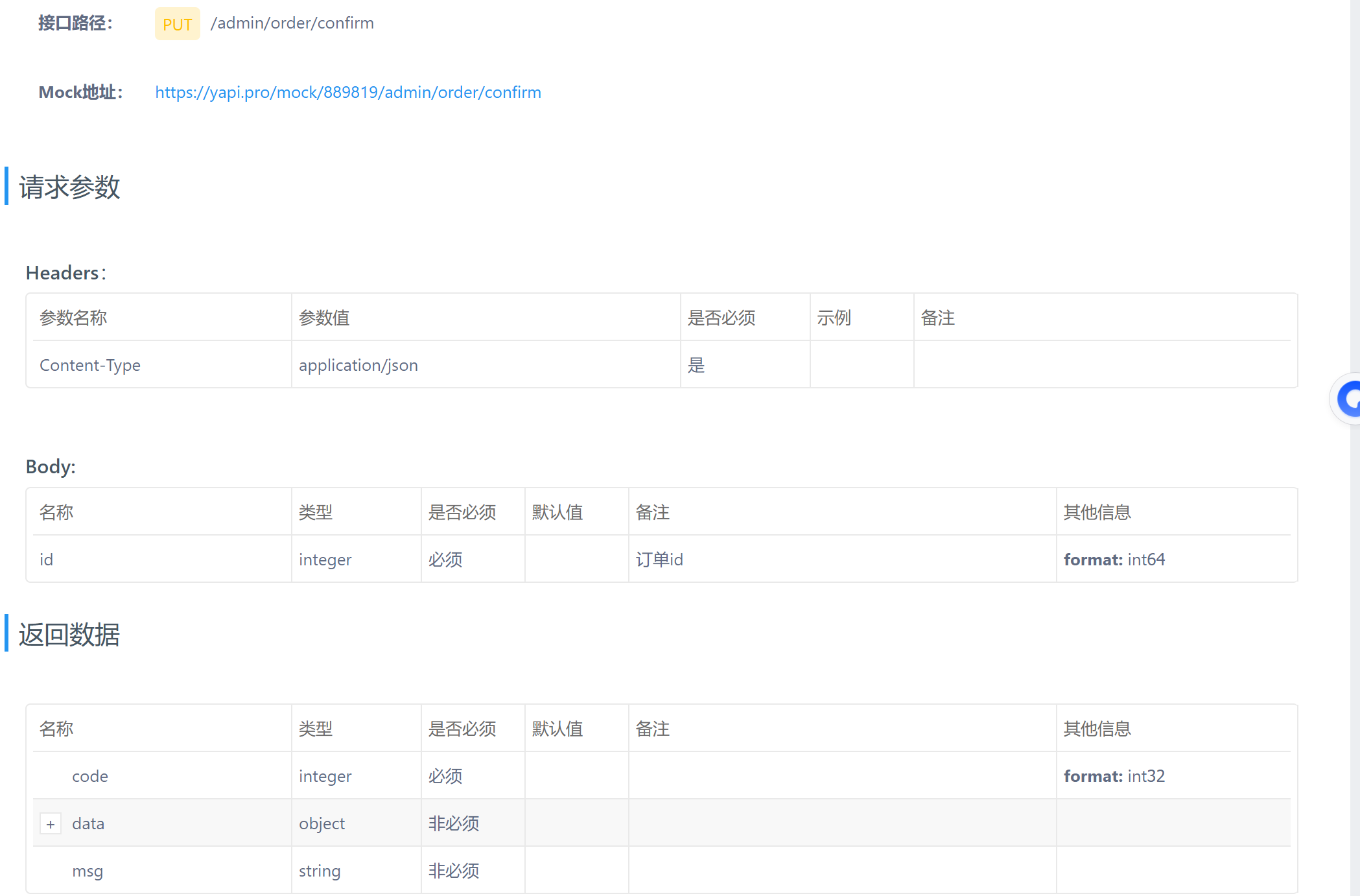
Task: Click the 订单id remark cell
Action: (x=659, y=560)
